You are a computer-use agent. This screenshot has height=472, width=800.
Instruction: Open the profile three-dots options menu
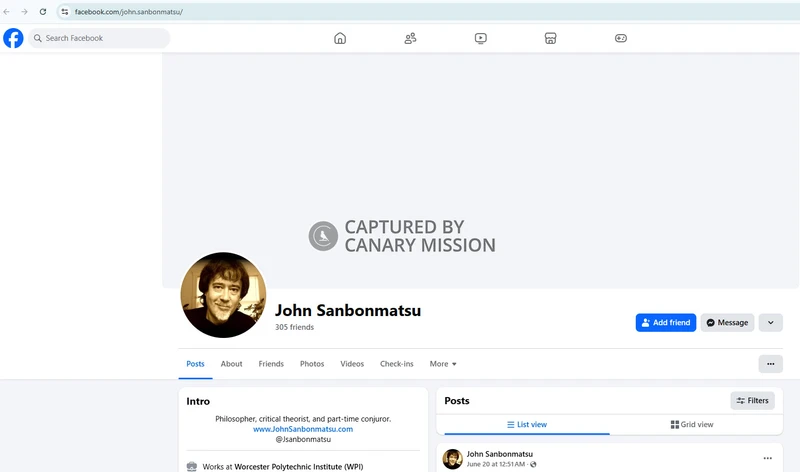770,364
